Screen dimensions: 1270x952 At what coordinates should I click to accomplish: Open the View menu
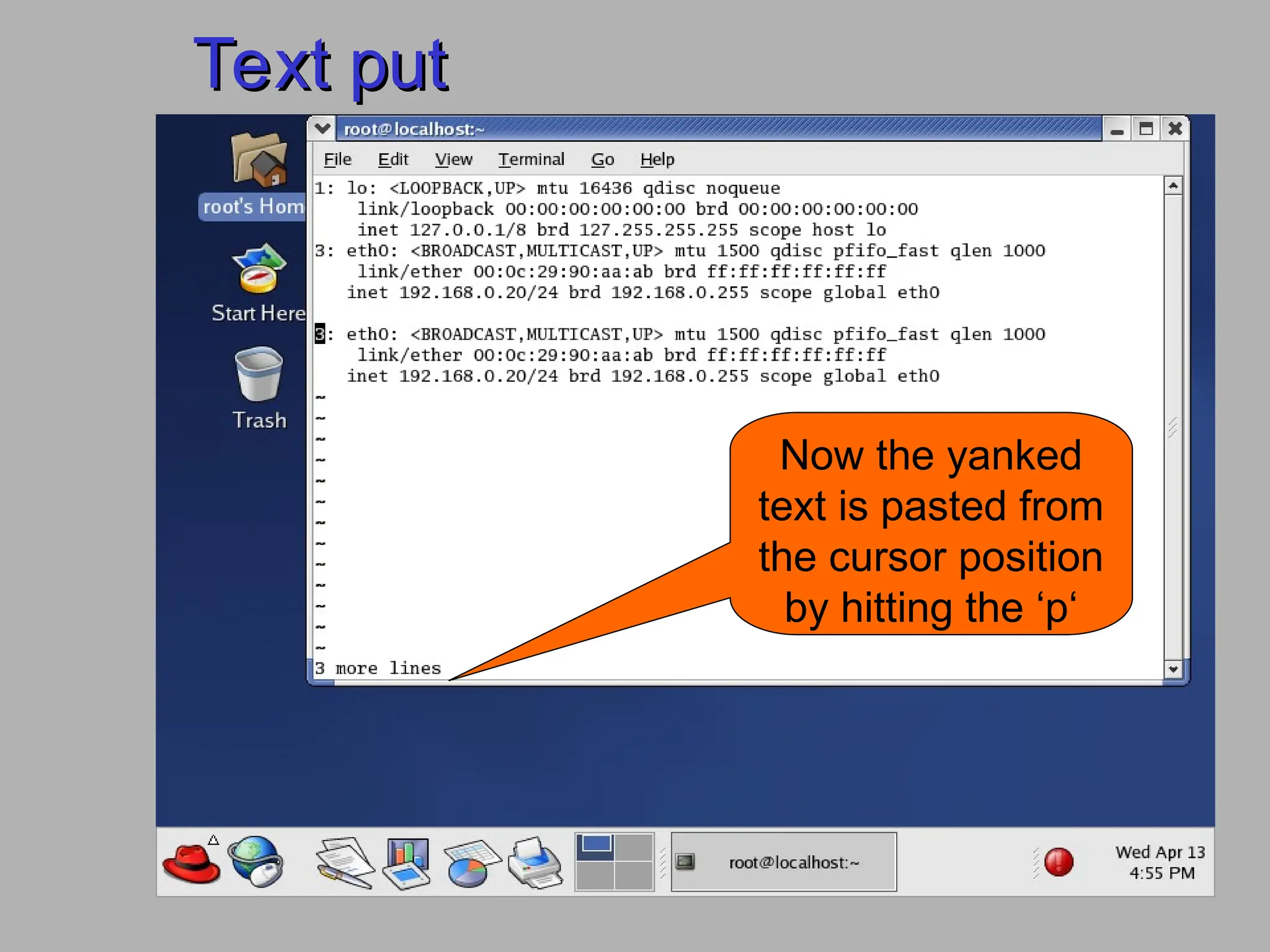point(453,159)
